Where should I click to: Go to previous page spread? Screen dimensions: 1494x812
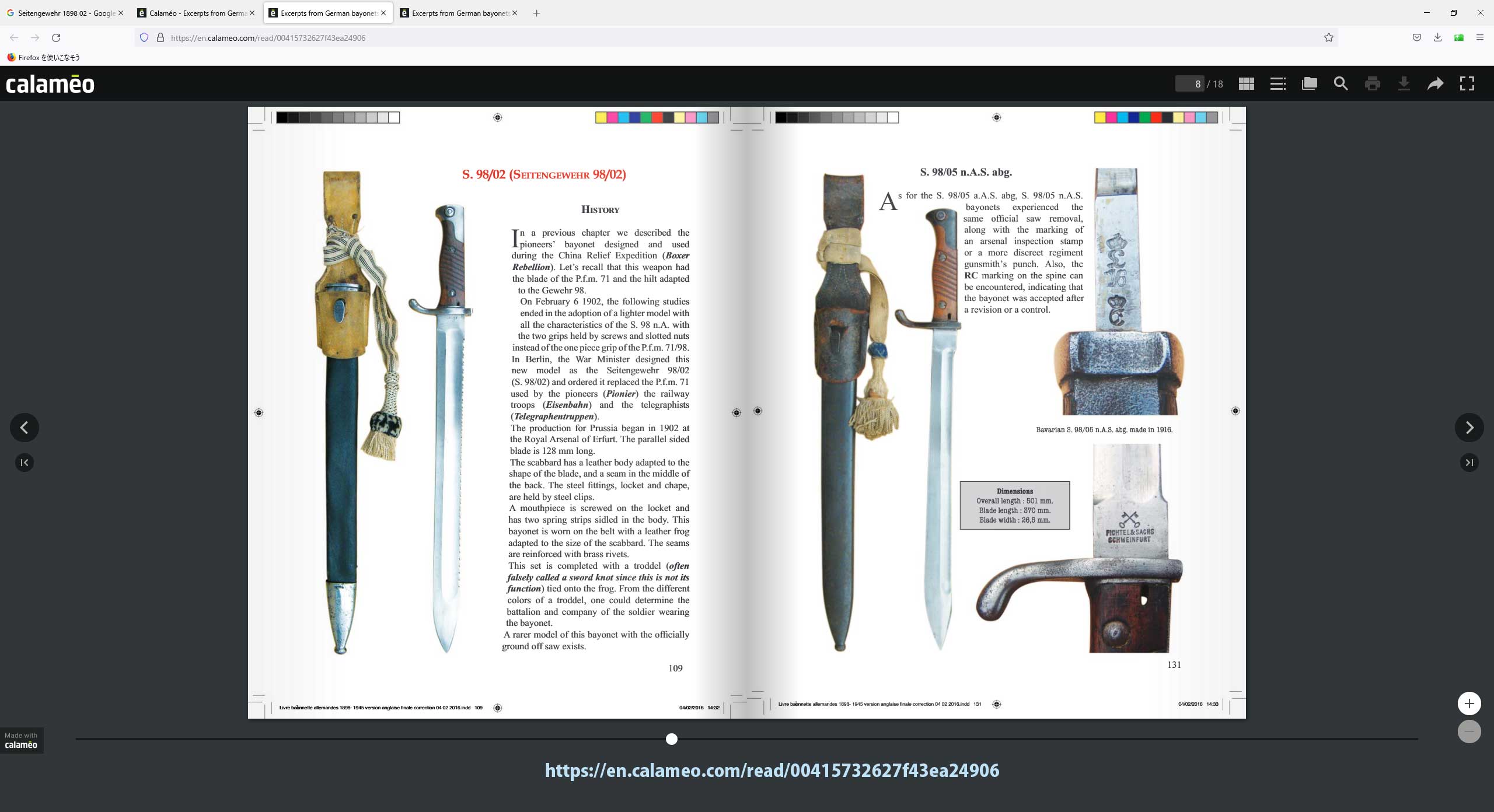tap(25, 428)
